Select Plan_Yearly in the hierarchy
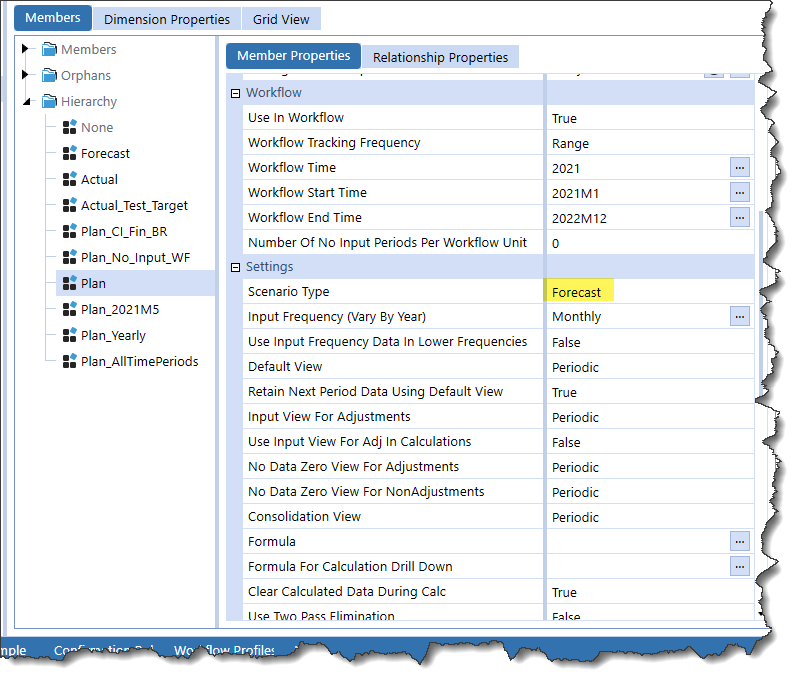803x687 pixels. coord(113,336)
